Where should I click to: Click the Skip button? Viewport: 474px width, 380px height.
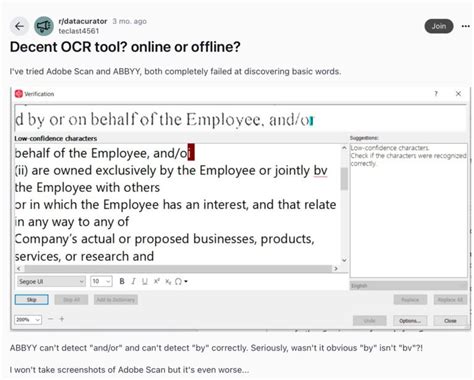(32, 300)
